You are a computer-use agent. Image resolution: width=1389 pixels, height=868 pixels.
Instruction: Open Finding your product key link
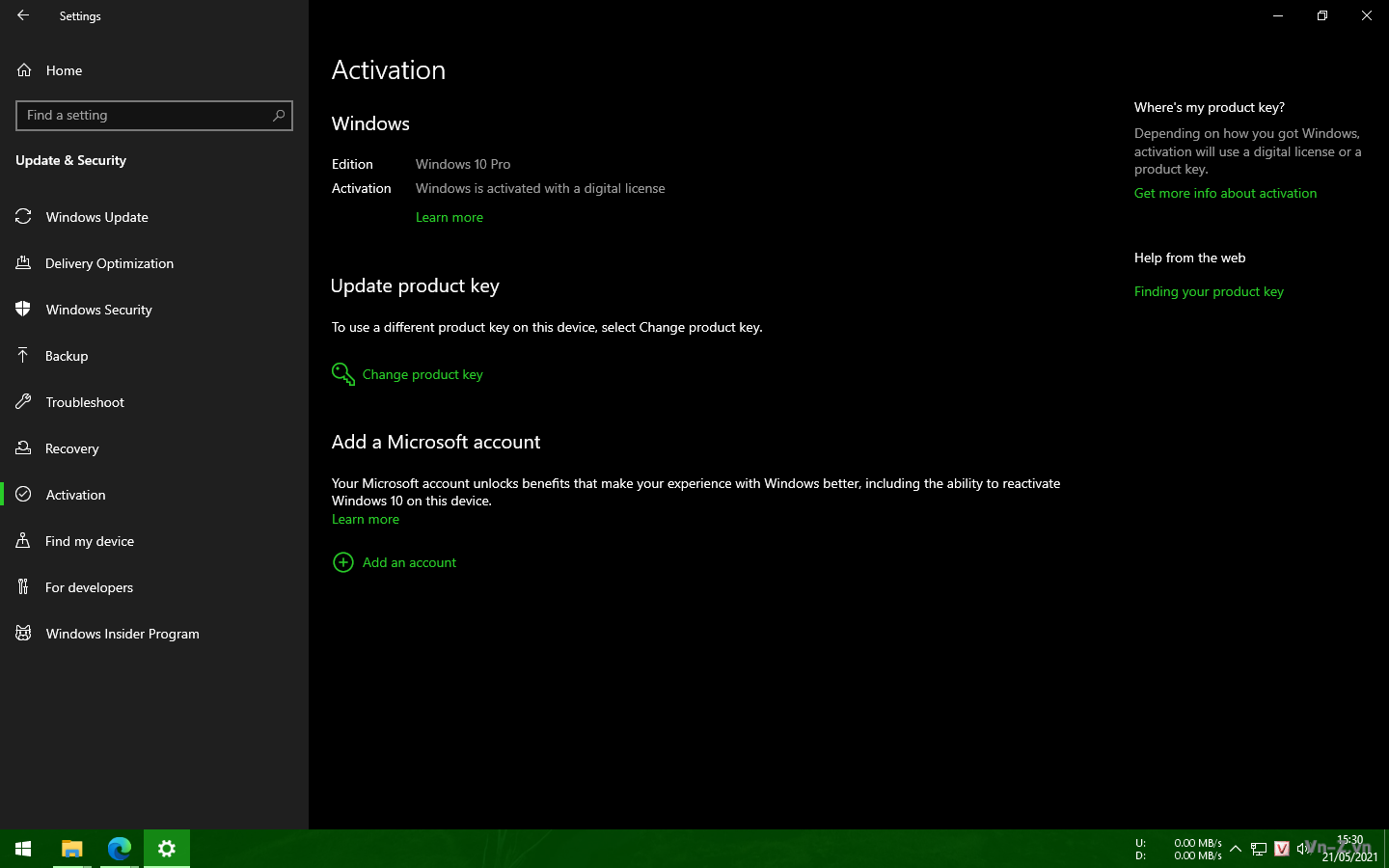point(1209,291)
